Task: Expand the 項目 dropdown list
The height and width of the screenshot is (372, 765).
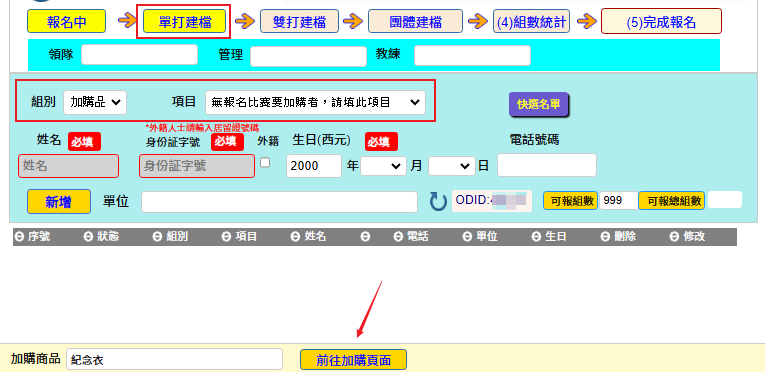Action: 315,103
